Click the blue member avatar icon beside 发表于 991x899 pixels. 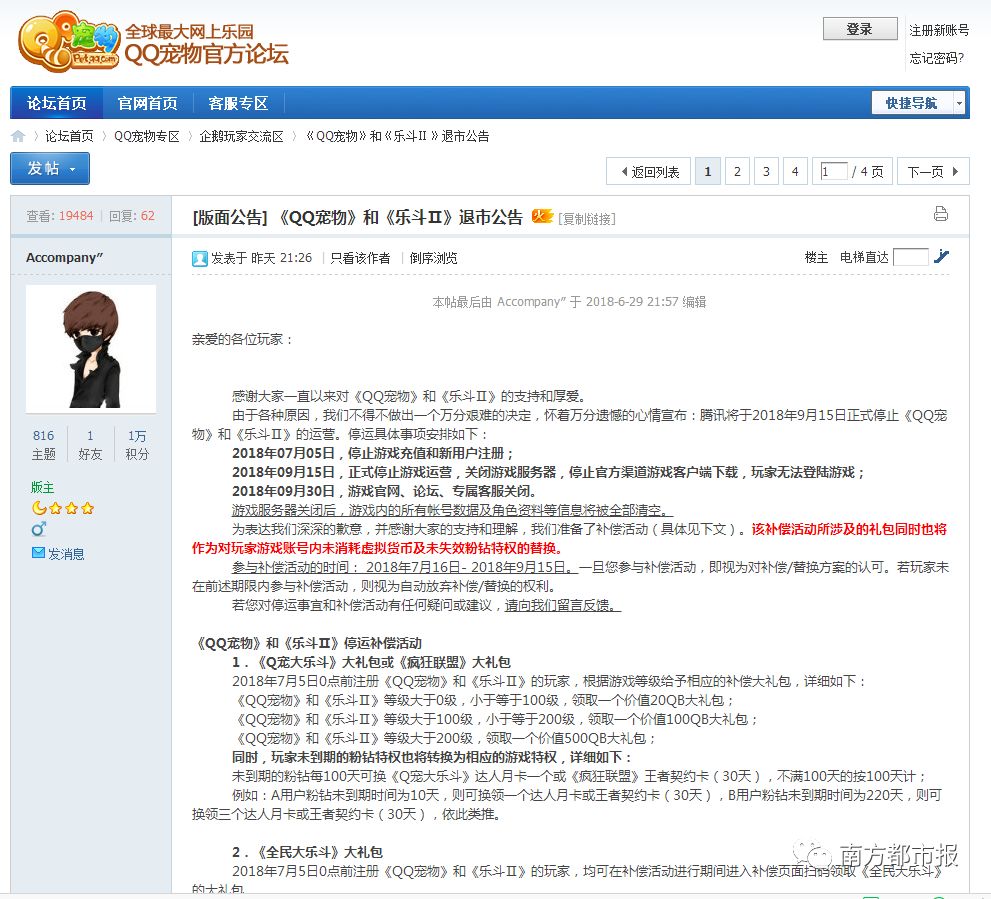click(200, 259)
